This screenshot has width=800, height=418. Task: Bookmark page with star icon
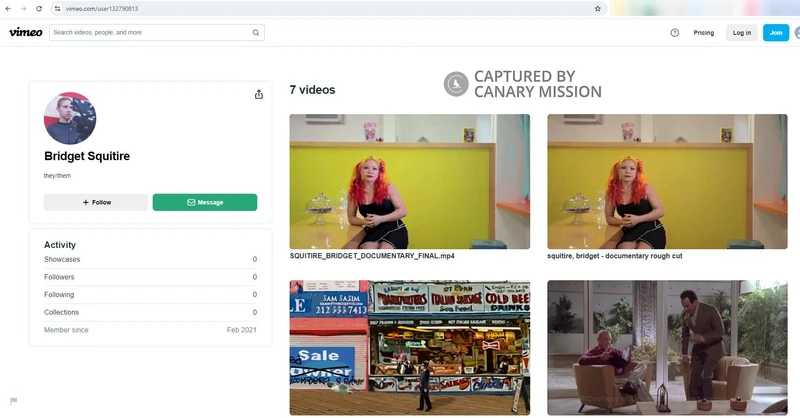point(598,8)
